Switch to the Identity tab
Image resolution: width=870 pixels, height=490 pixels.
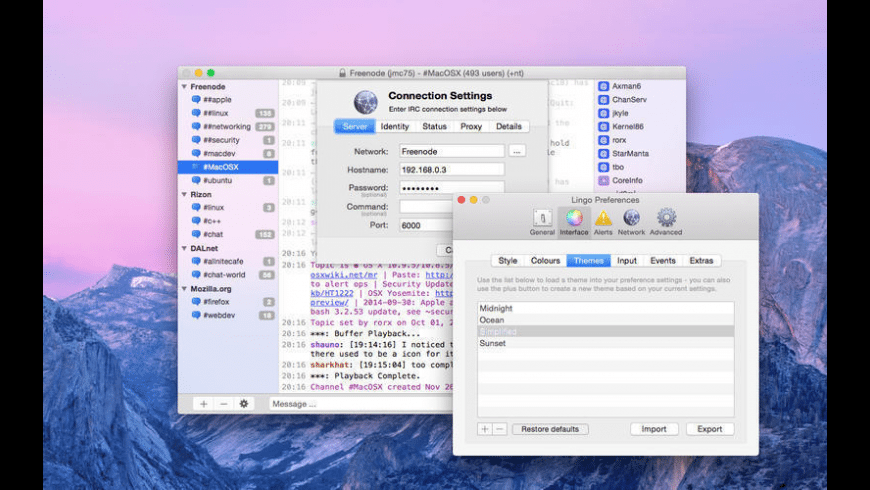click(x=394, y=127)
